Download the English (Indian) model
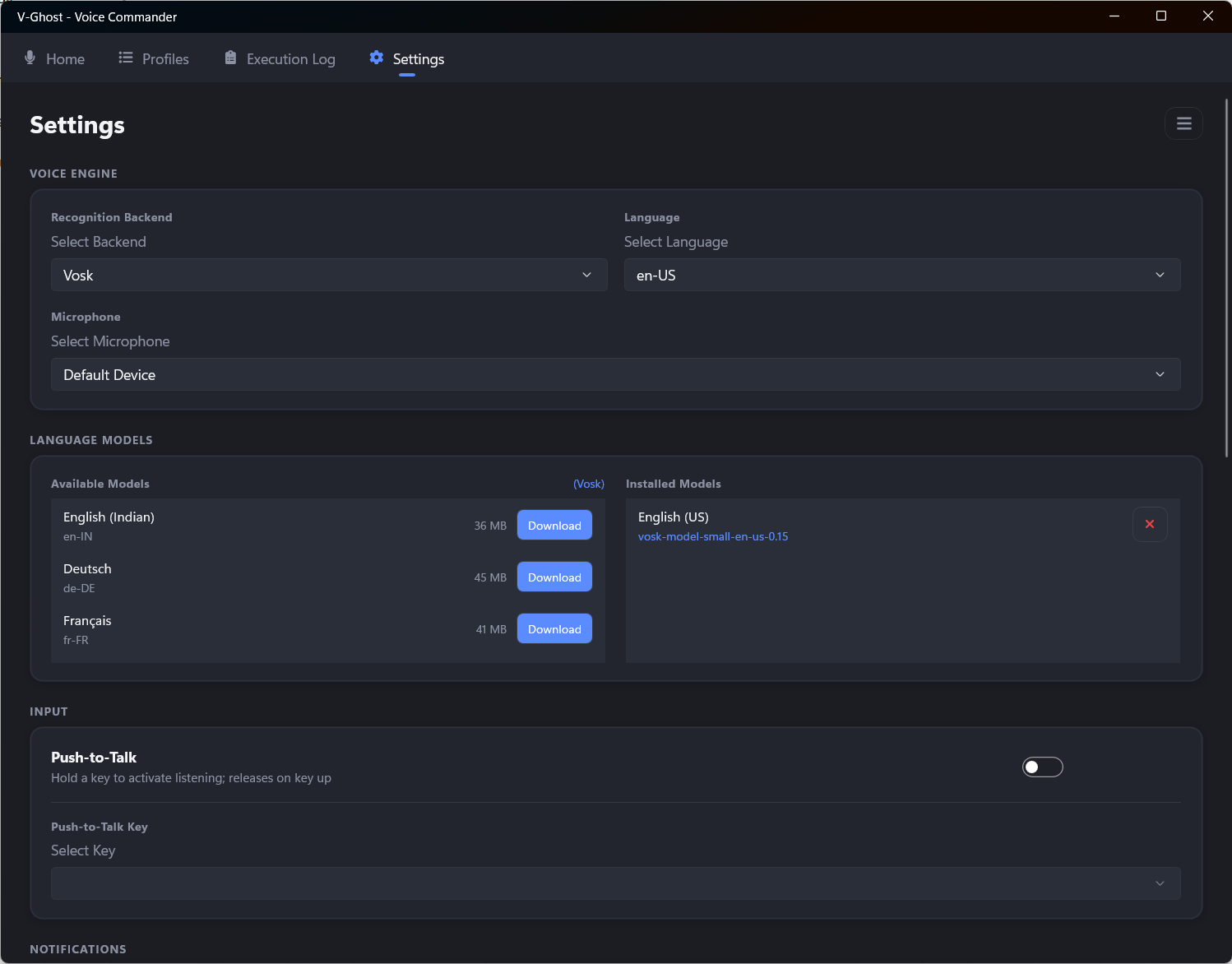The height and width of the screenshot is (964, 1232). point(554,526)
